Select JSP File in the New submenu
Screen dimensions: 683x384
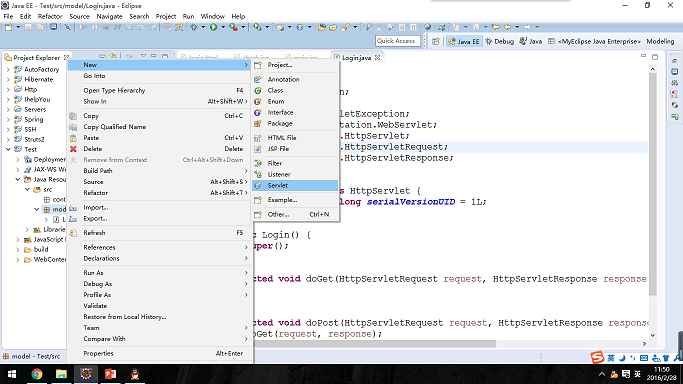[x=295, y=149]
